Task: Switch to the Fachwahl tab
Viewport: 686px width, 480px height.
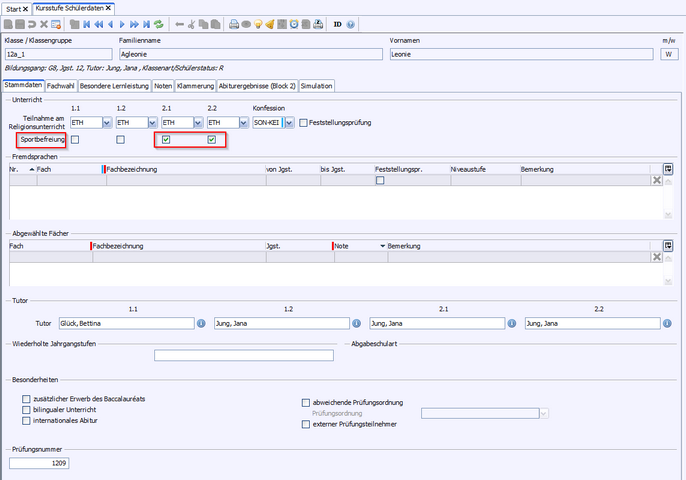Action: tap(61, 86)
